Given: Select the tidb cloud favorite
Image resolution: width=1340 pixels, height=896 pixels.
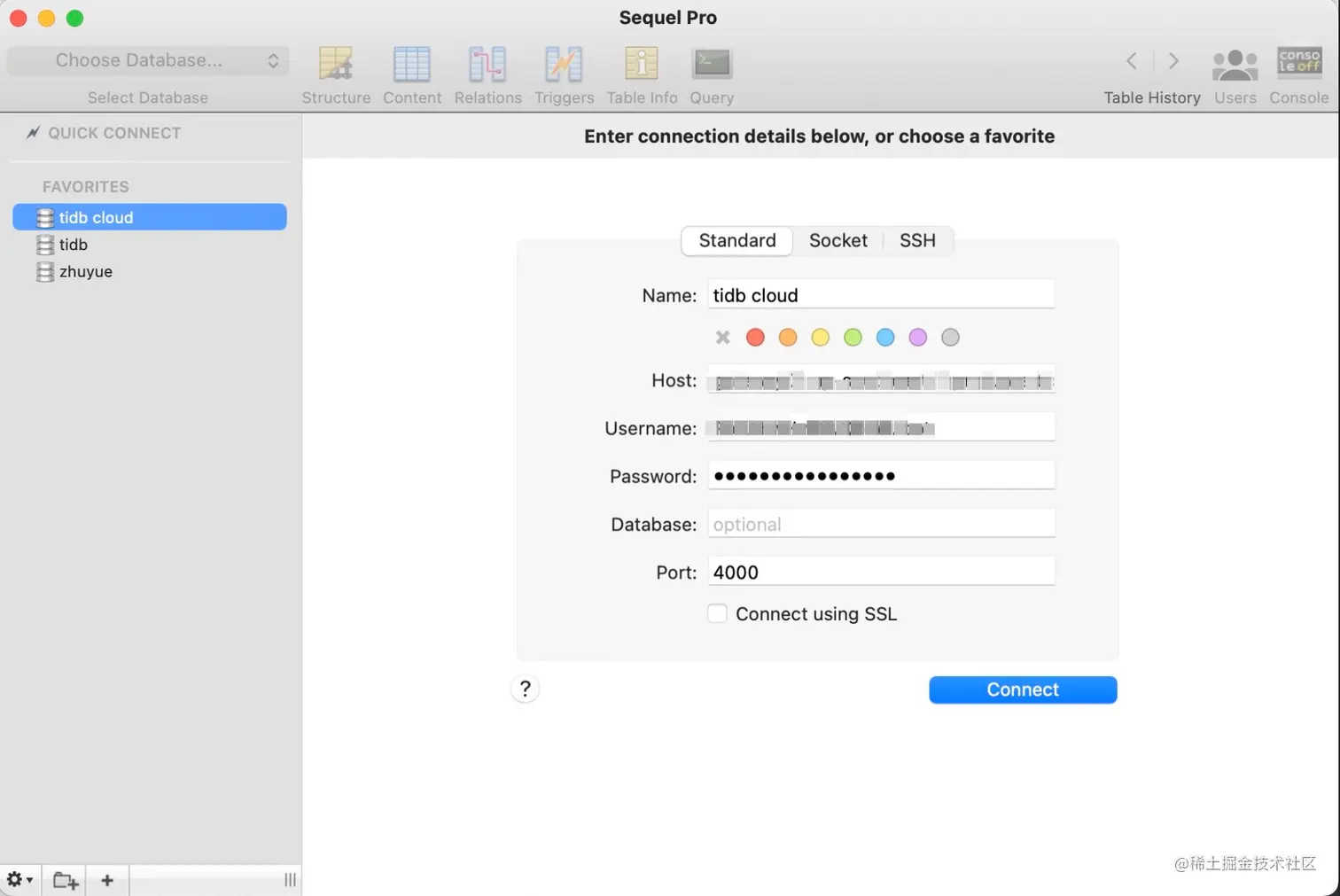Looking at the screenshot, I should [x=150, y=217].
